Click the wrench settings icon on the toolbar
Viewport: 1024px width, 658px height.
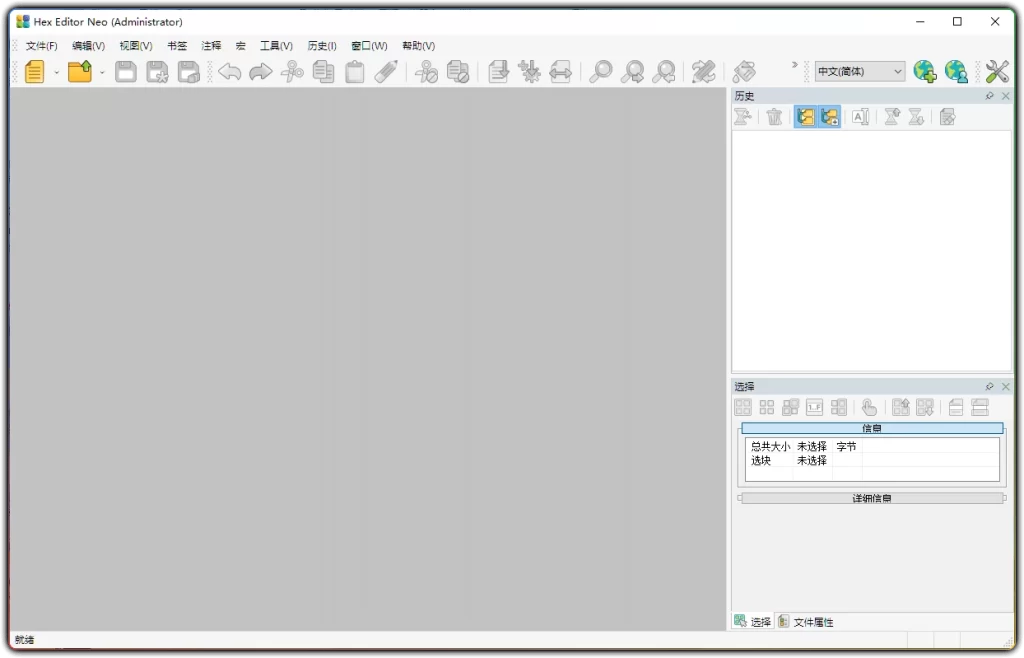coord(997,71)
